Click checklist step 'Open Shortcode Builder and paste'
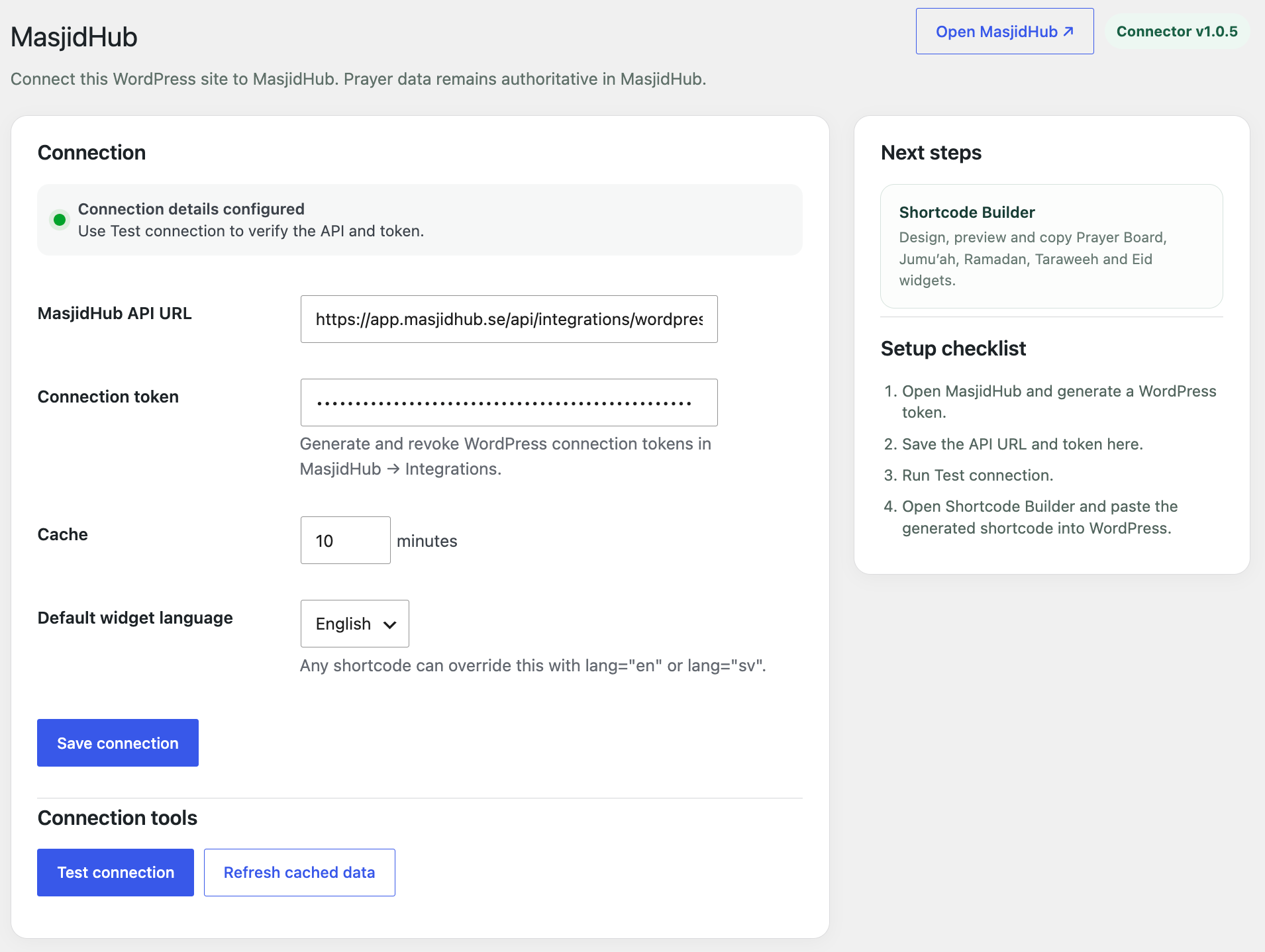The height and width of the screenshot is (952, 1265). 1039,517
